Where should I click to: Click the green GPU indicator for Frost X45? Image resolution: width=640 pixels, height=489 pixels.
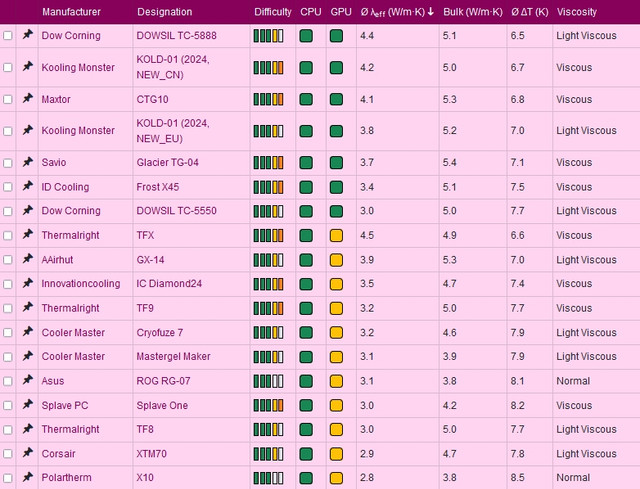tap(336, 187)
